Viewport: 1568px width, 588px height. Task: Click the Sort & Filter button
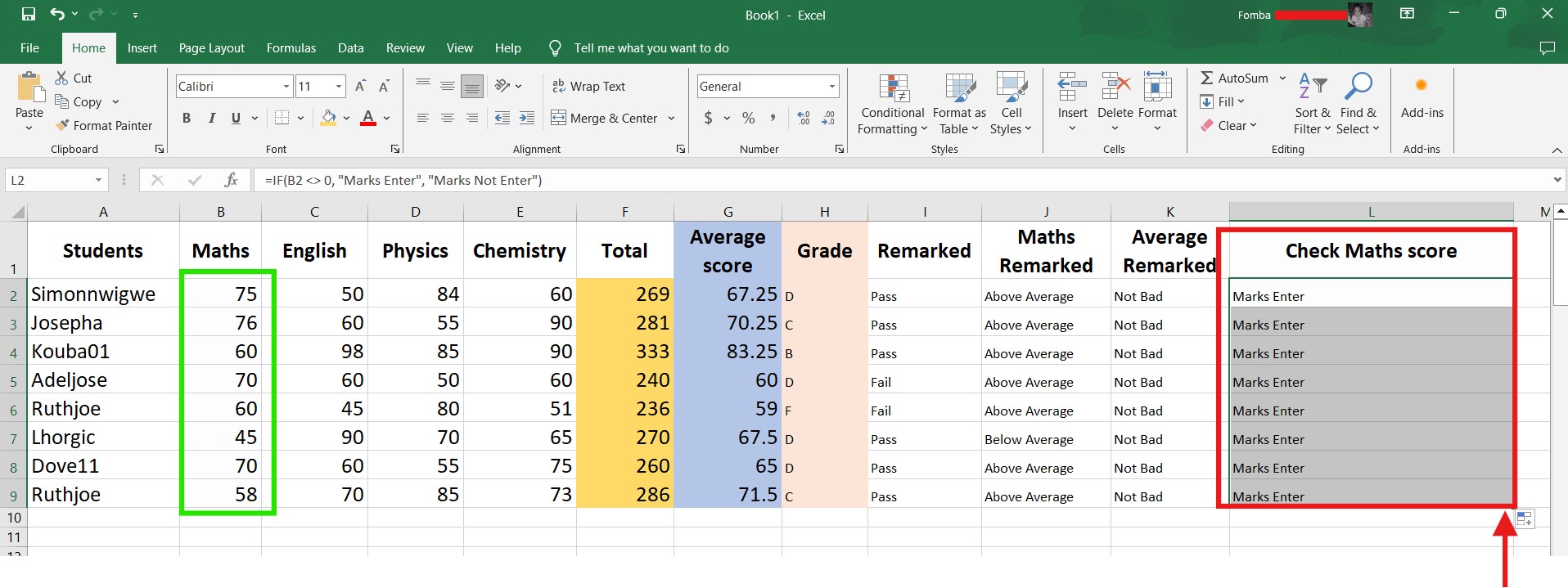[x=1312, y=105]
